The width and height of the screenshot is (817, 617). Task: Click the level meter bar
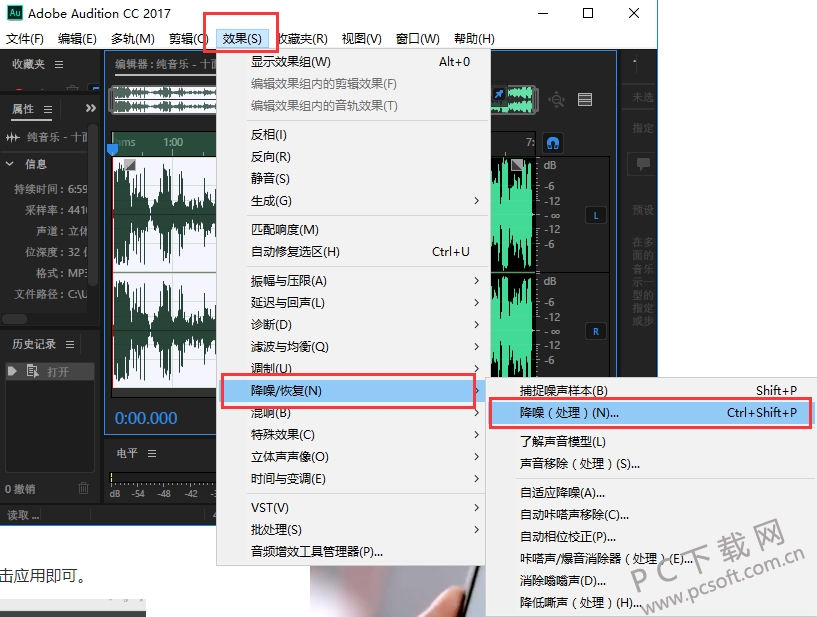coord(163,477)
